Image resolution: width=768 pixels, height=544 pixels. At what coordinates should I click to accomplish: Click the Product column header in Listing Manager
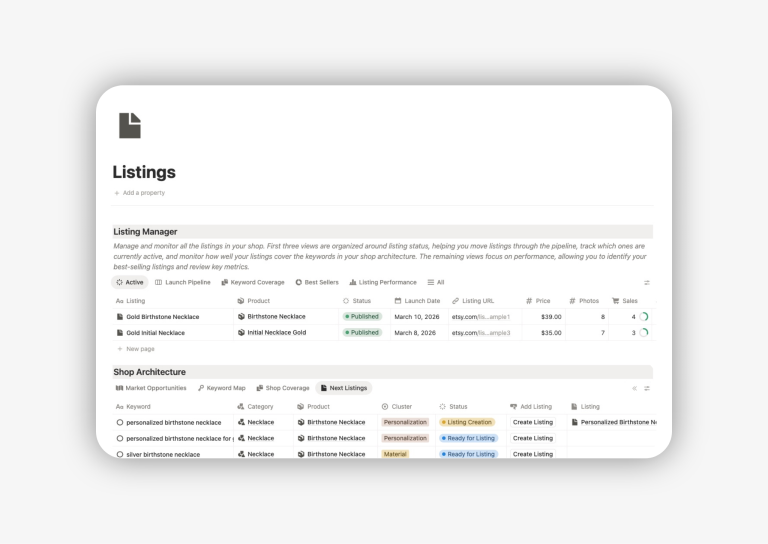click(x=254, y=301)
